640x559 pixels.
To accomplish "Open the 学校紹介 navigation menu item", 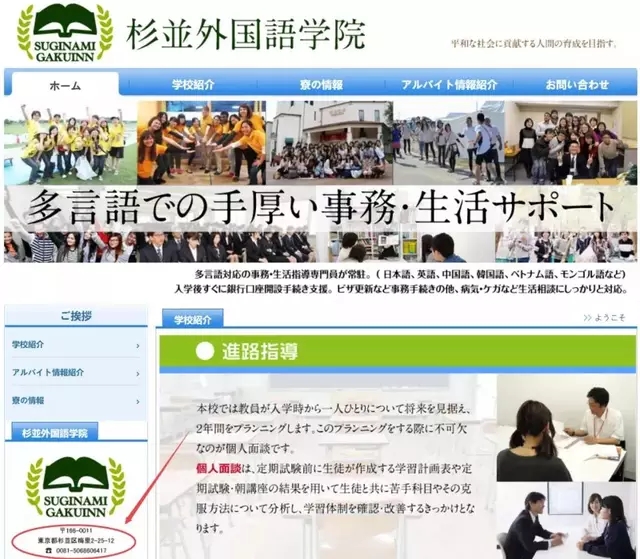I will click(x=193, y=84).
